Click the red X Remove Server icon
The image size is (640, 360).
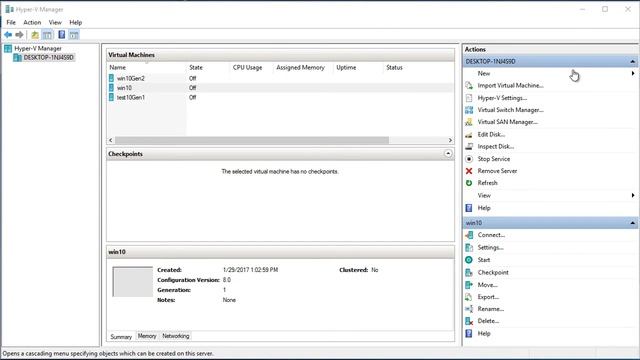pos(469,171)
